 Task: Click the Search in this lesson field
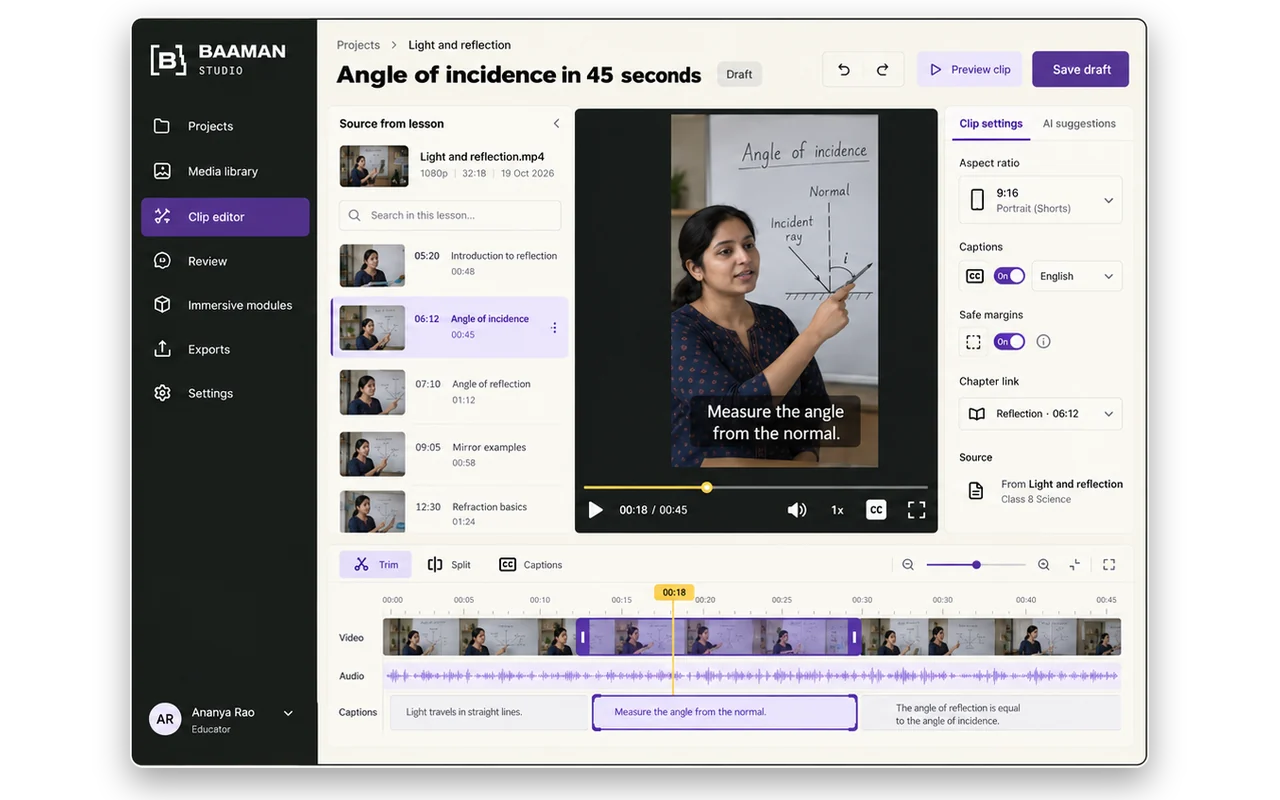[450, 215]
